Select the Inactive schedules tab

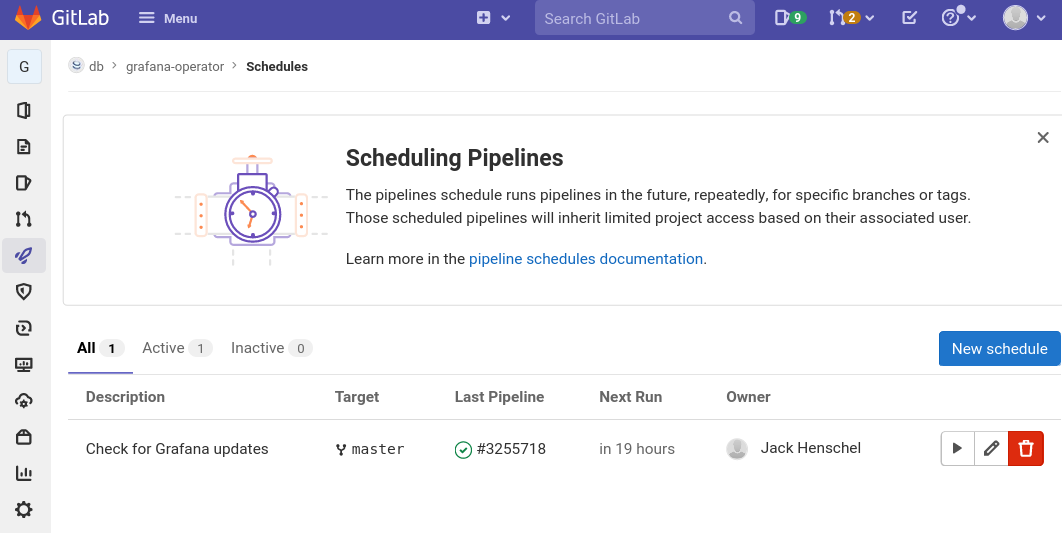(272, 348)
